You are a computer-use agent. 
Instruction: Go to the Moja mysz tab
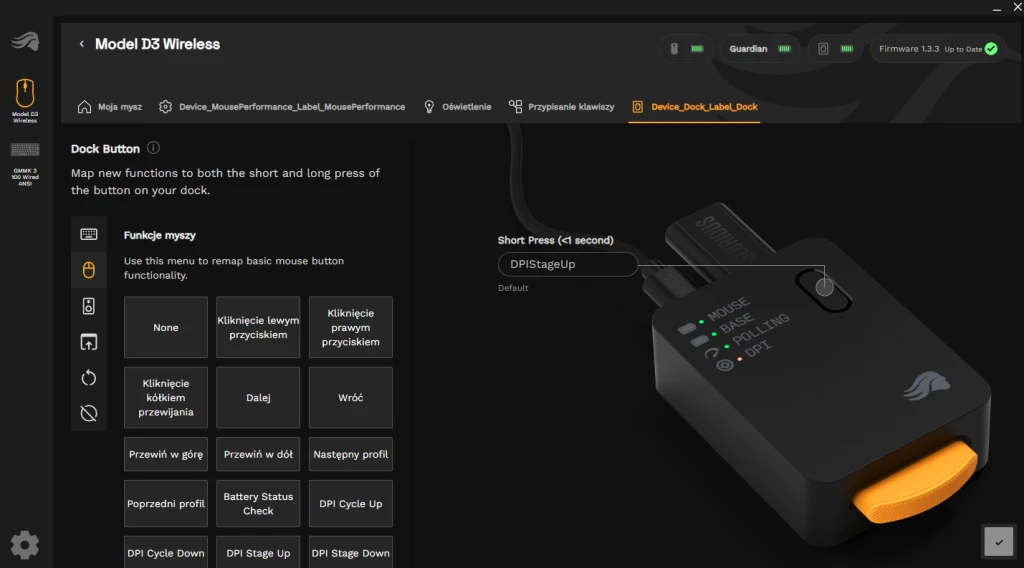click(x=110, y=106)
